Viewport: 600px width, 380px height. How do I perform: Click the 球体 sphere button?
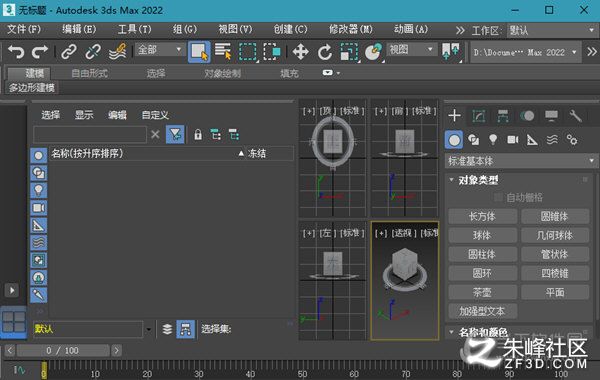pyautogui.click(x=482, y=235)
